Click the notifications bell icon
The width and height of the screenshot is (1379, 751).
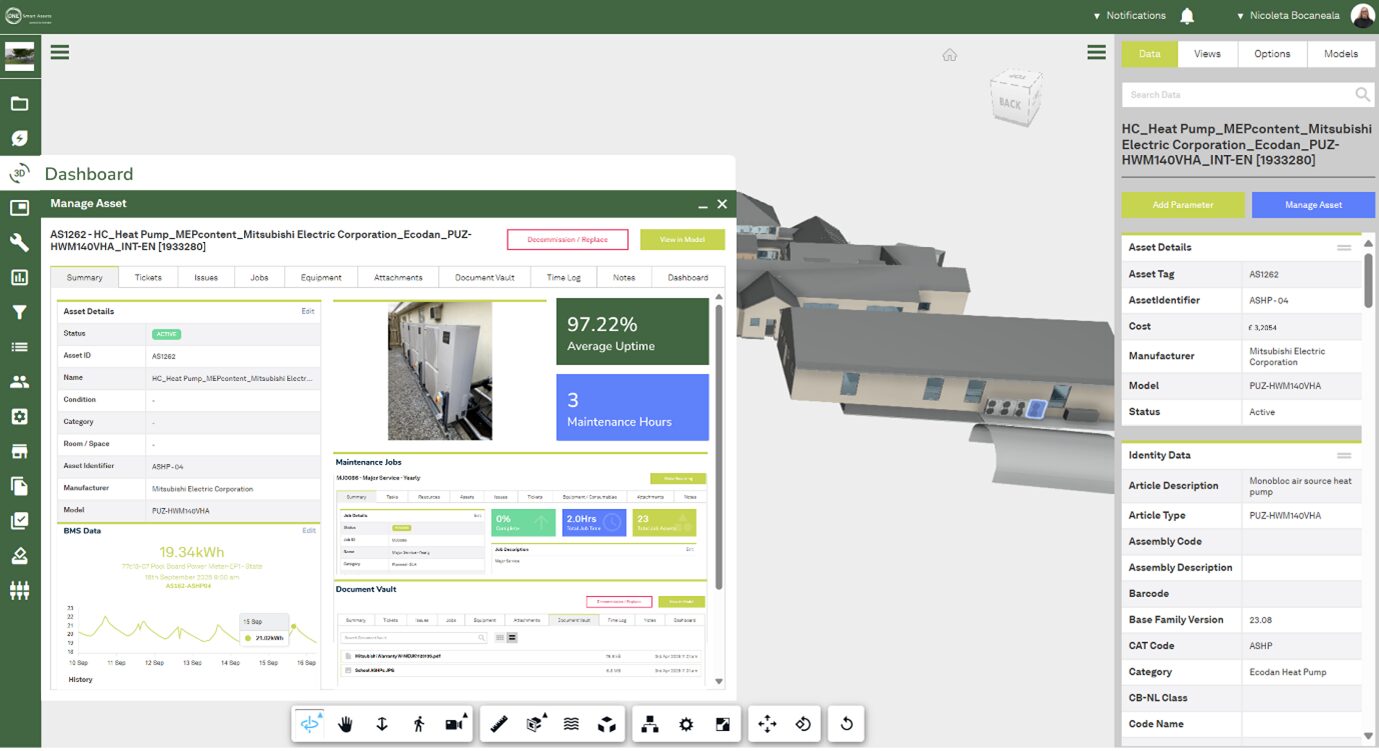click(1189, 15)
